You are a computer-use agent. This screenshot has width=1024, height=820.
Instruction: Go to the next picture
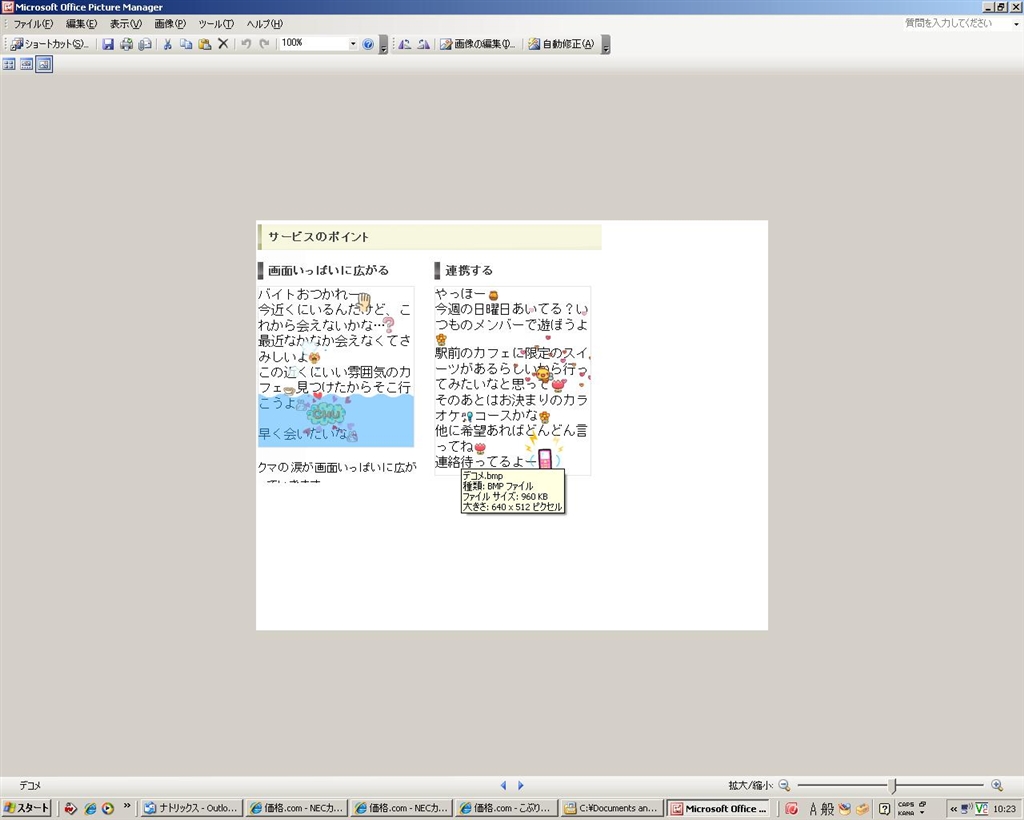pos(520,785)
